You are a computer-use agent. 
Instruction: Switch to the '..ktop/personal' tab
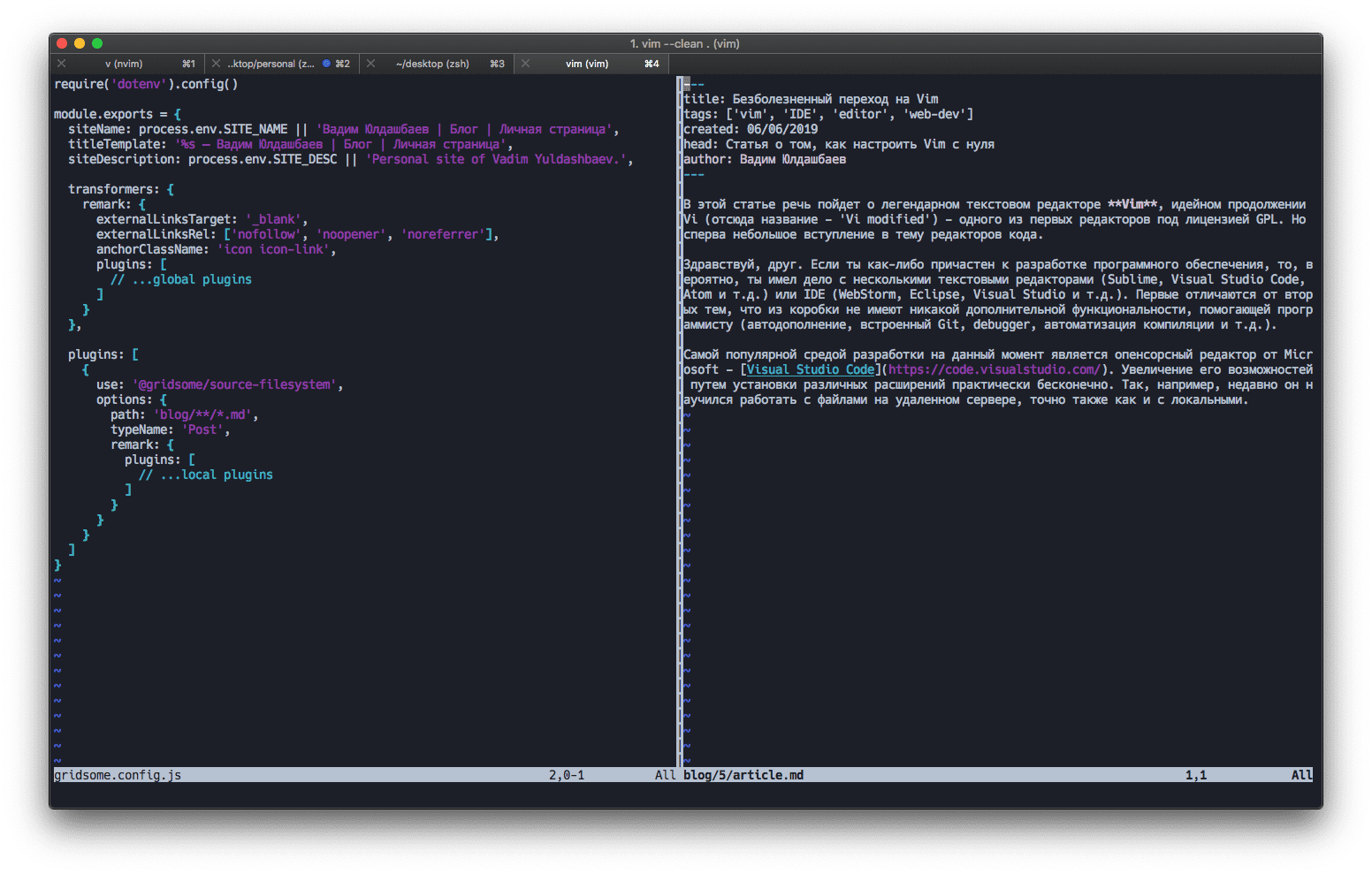tap(271, 64)
